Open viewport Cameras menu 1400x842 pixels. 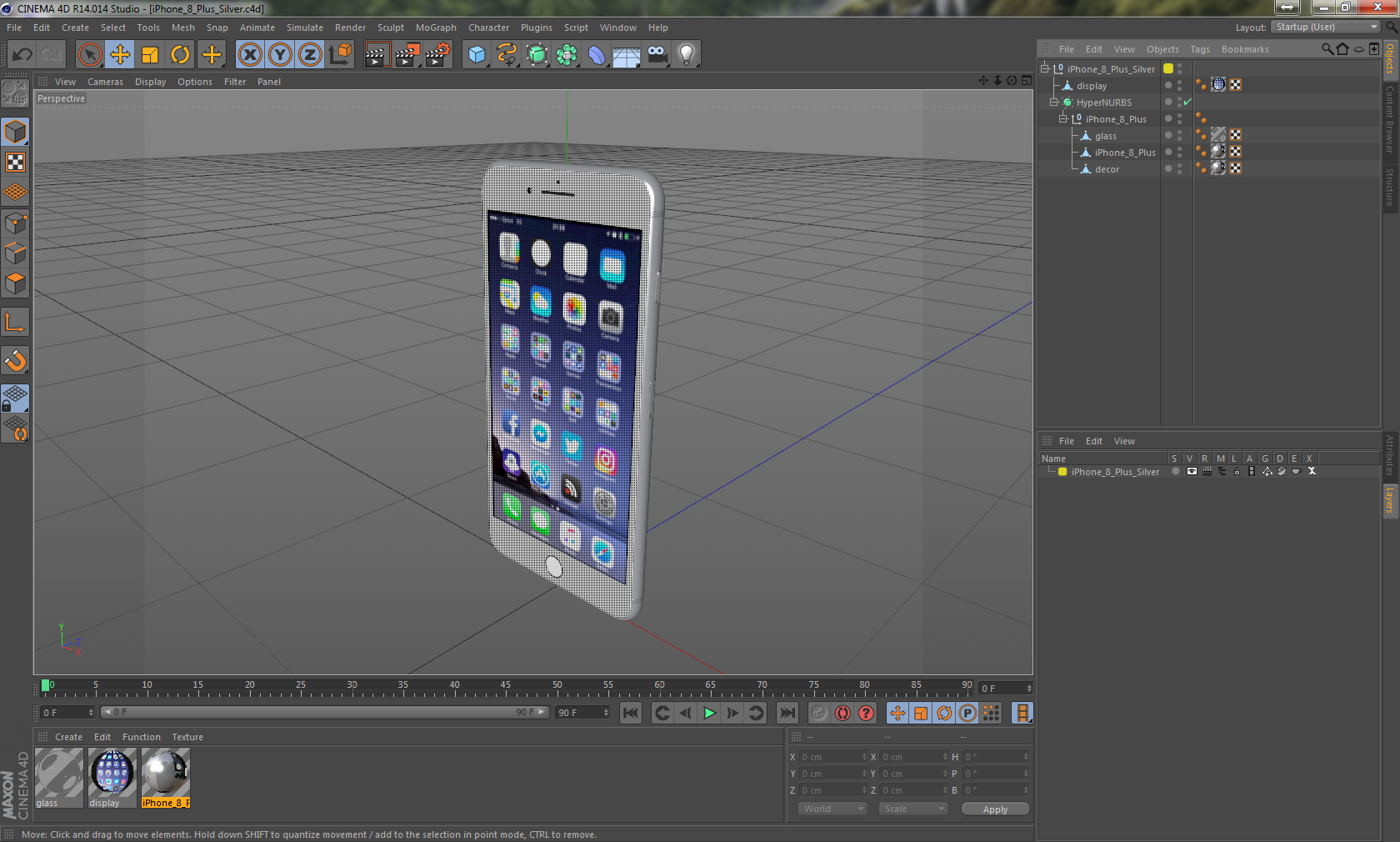click(x=105, y=82)
